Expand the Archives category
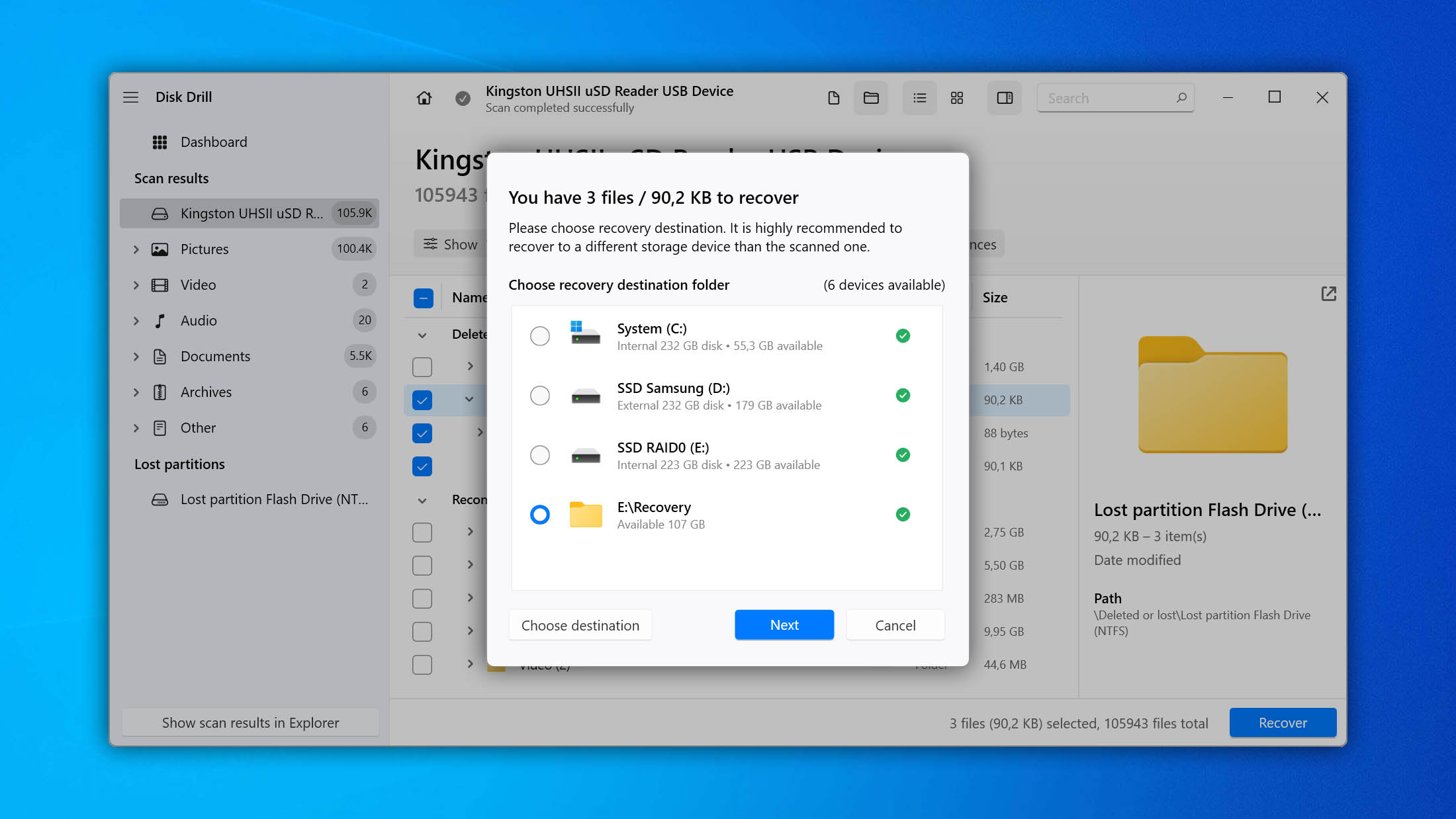Viewport: 1456px width, 819px height. 136,392
